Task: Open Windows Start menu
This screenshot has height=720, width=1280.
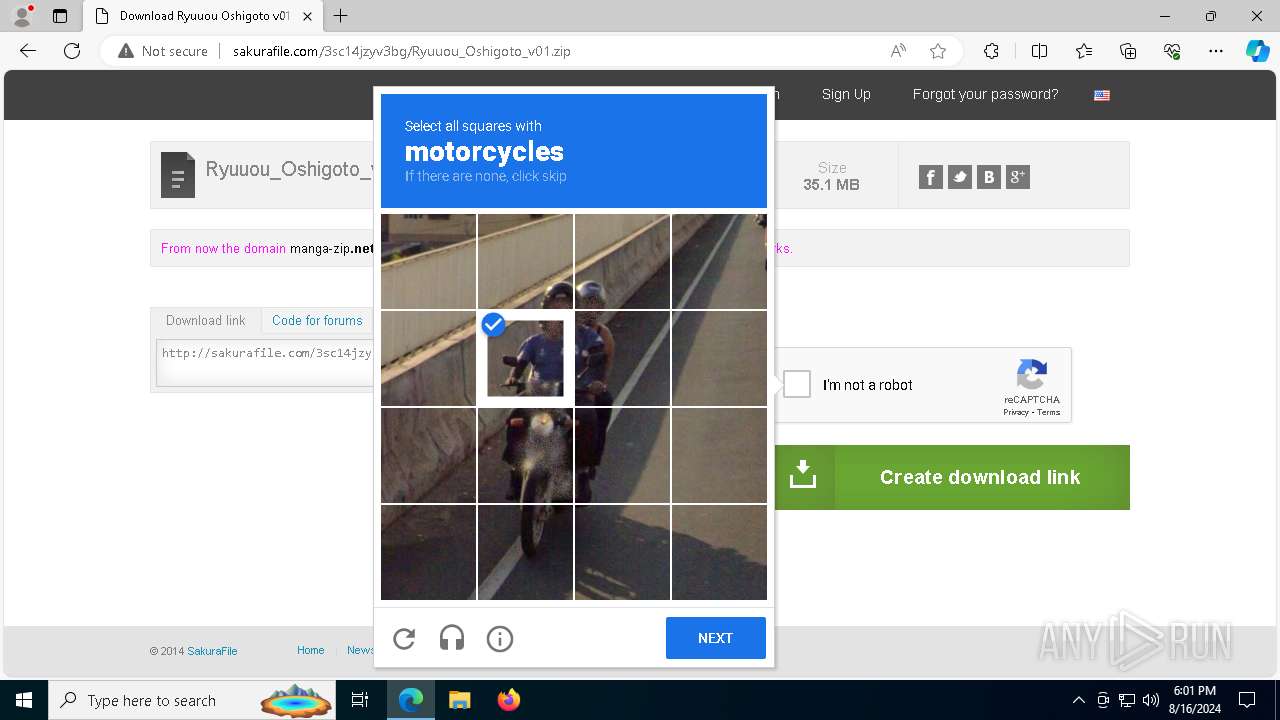Action: coord(24,700)
